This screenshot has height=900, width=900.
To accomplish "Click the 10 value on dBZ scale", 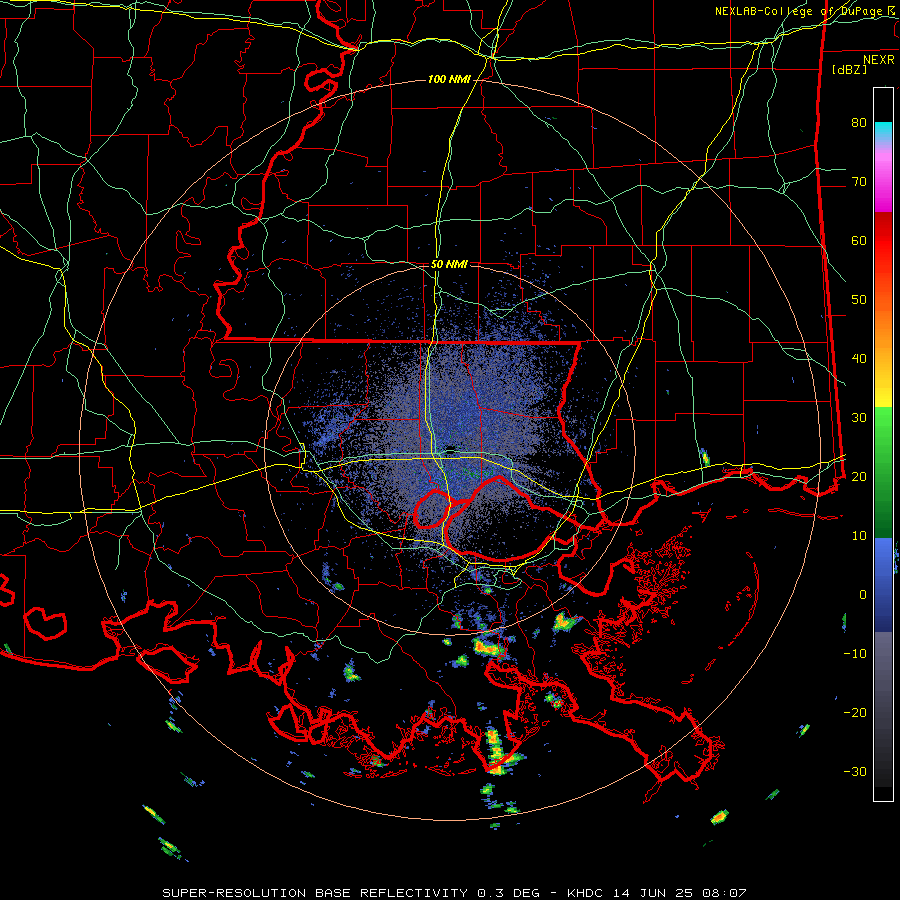I will 859,536.
